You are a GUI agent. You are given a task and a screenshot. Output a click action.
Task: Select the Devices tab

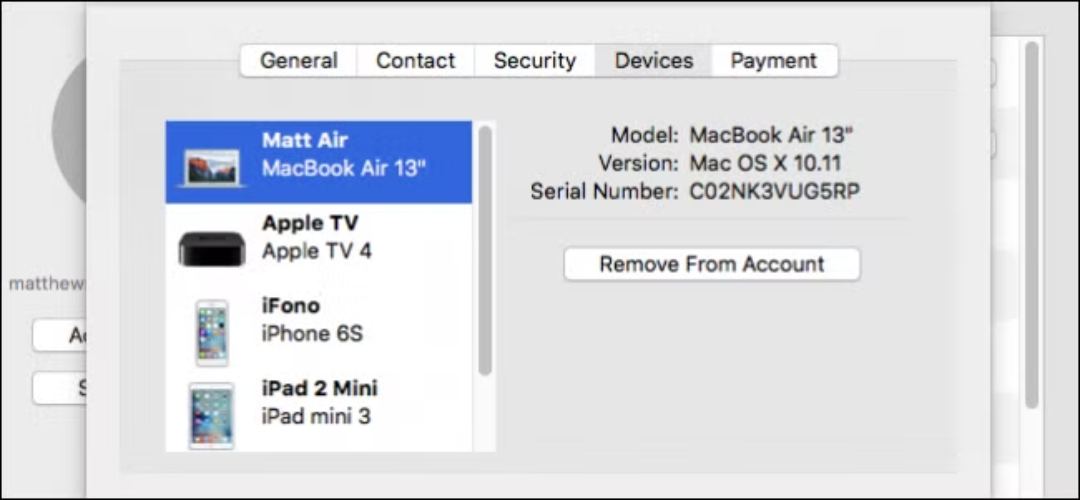[654, 61]
